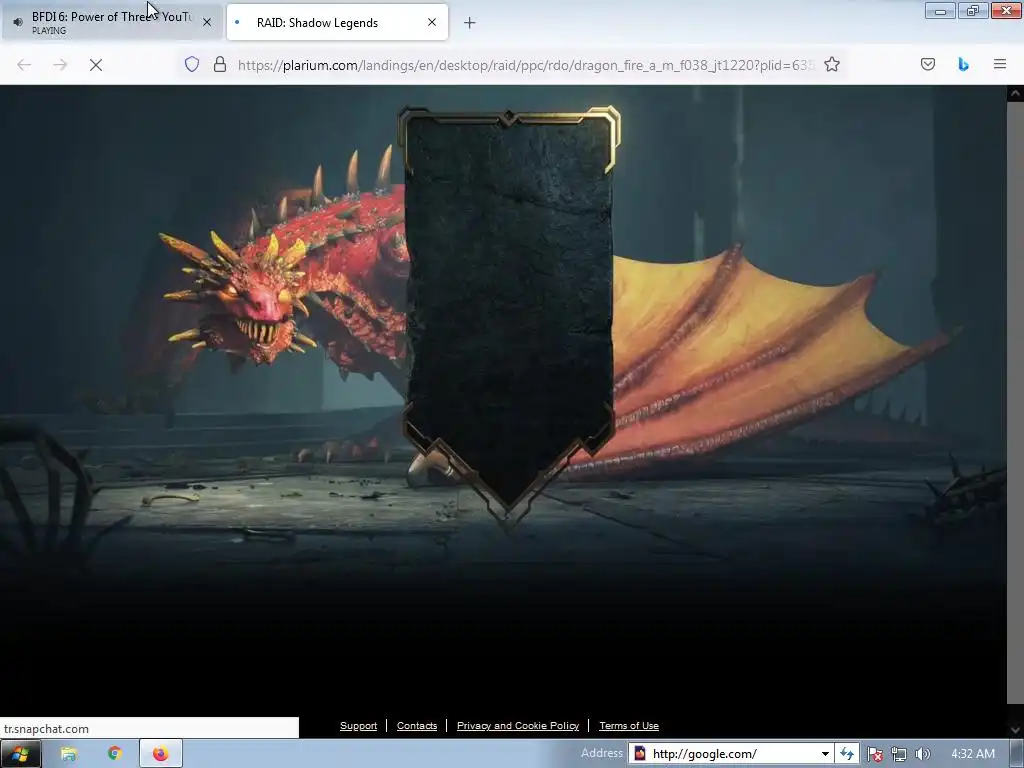Open Windows Explorer from taskbar
Screen dimensions: 1024x768
[x=69, y=754]
